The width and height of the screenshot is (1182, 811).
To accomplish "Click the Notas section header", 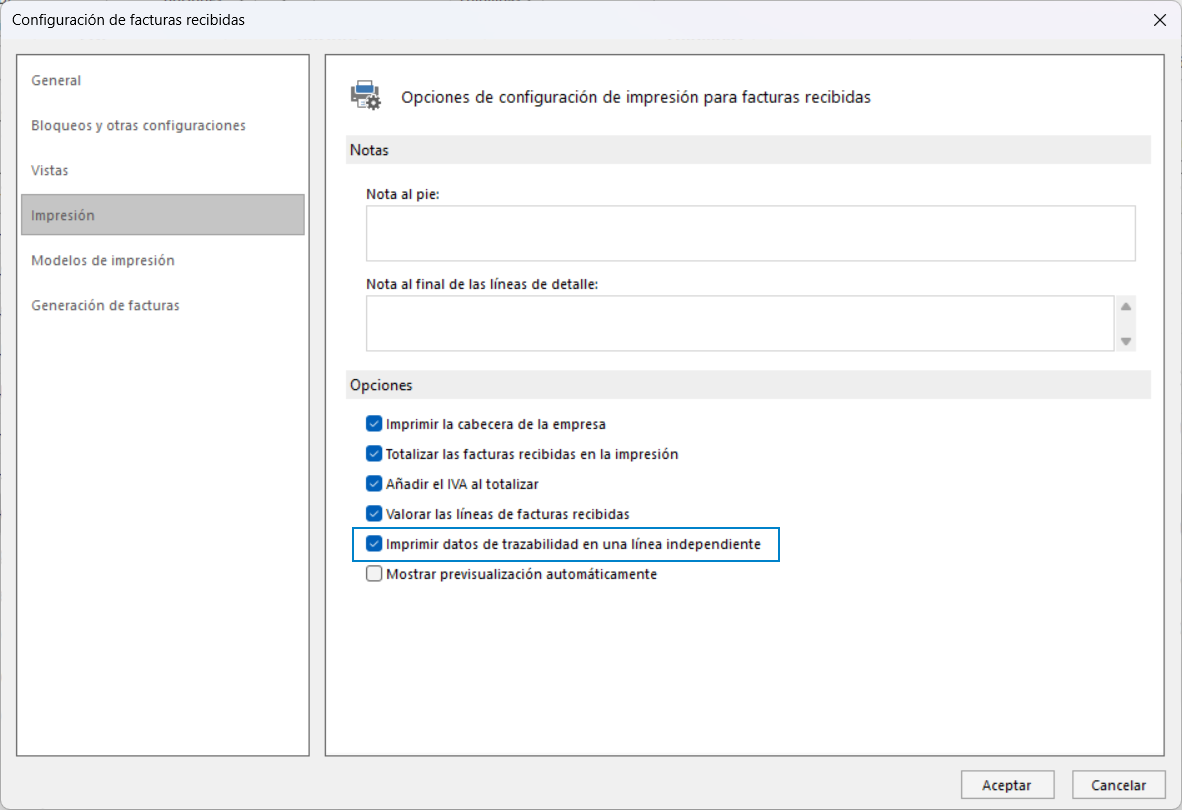I will coord(748,150).
